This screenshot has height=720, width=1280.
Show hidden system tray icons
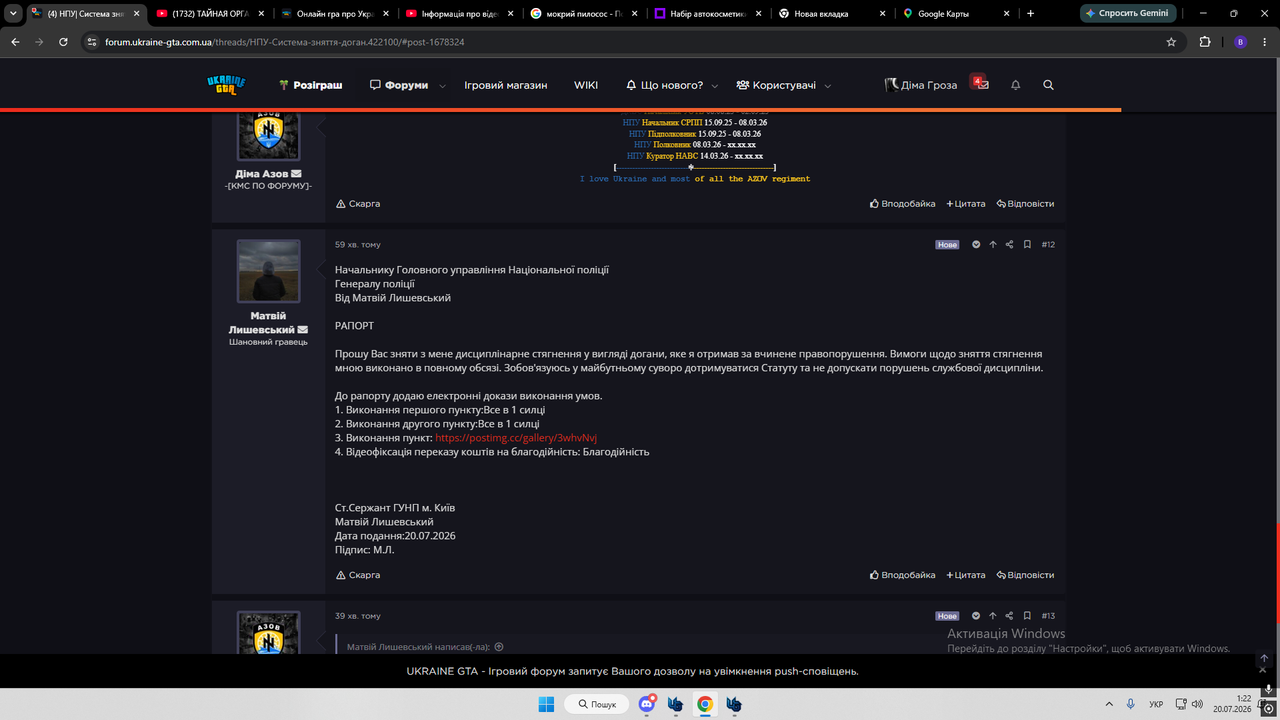(x=1108, y=704)
